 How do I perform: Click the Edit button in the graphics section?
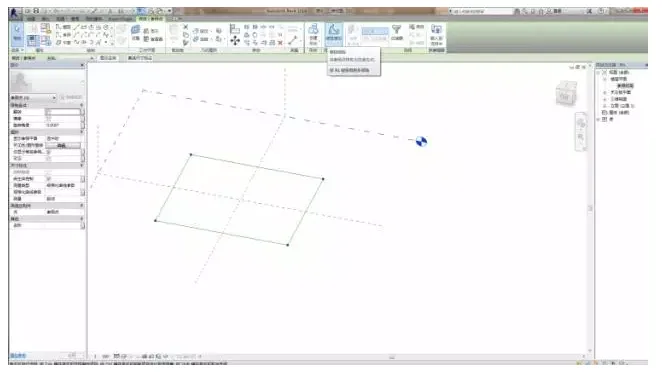63,145
